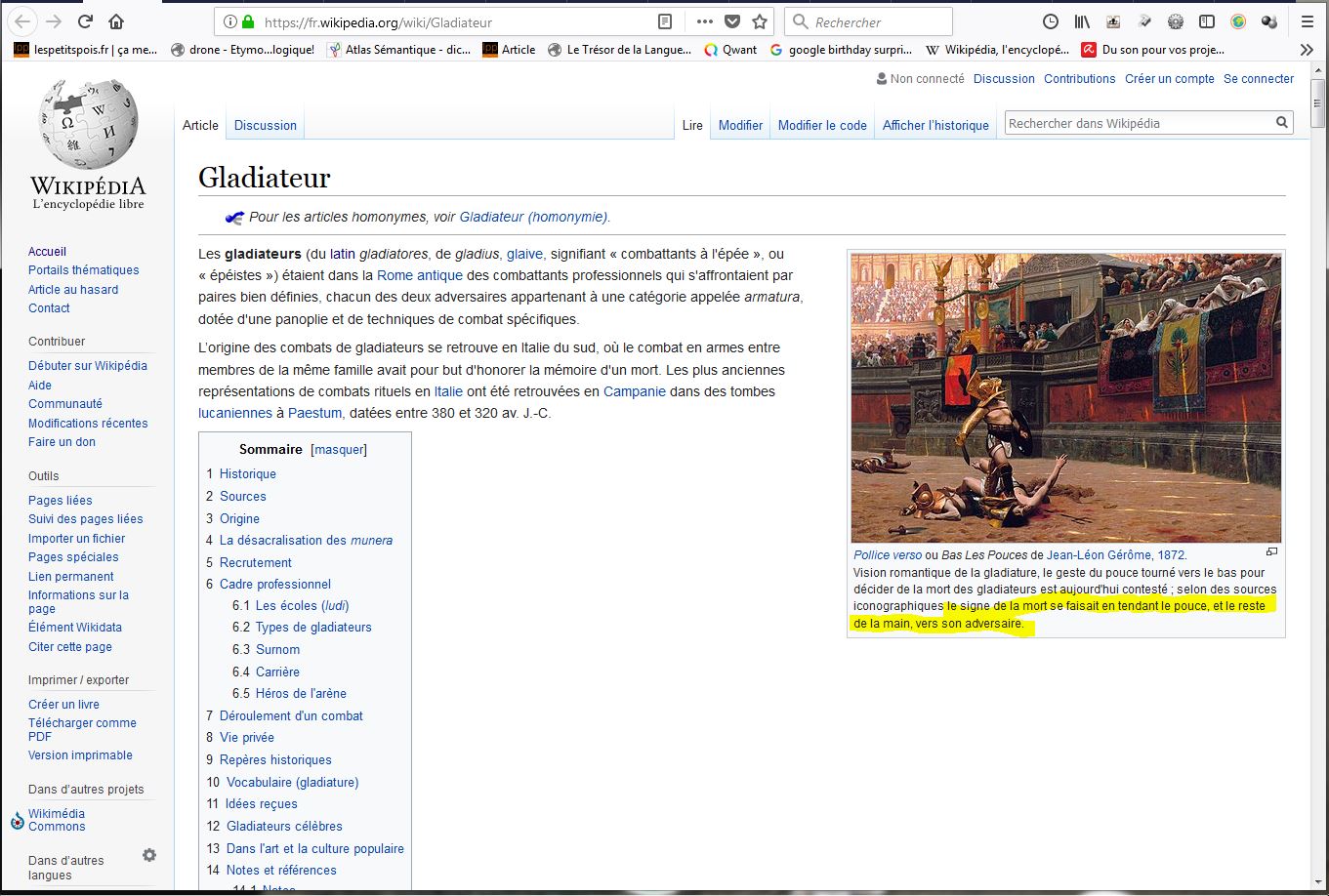Hide the Sommaire with masquer
The width and height of the screenshot is (1329, 896).
[339, 450]
